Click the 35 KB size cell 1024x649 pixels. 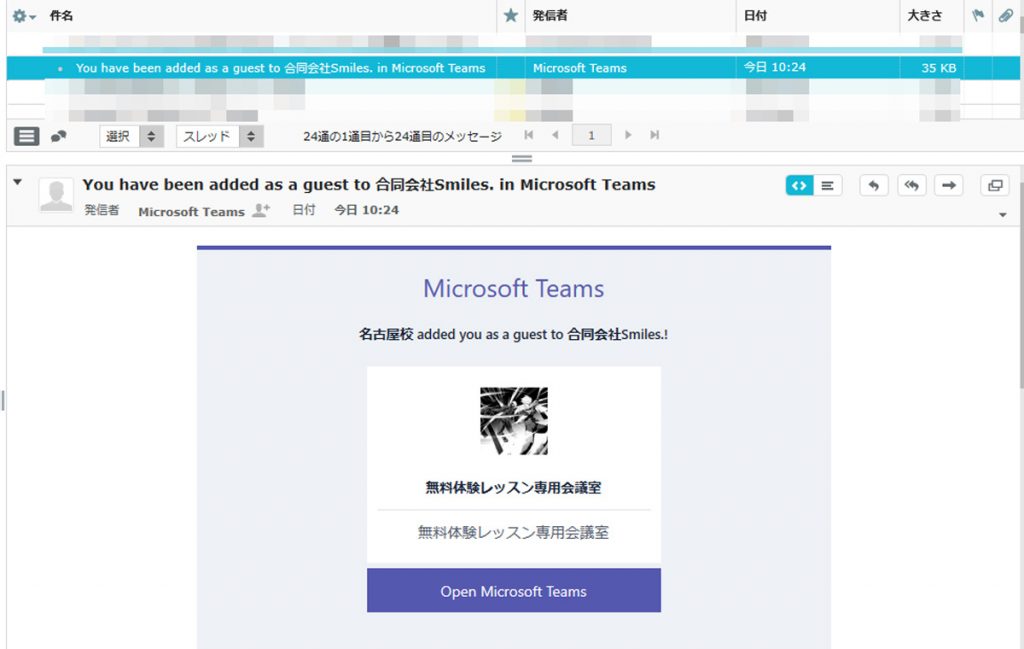pos(938,68)
